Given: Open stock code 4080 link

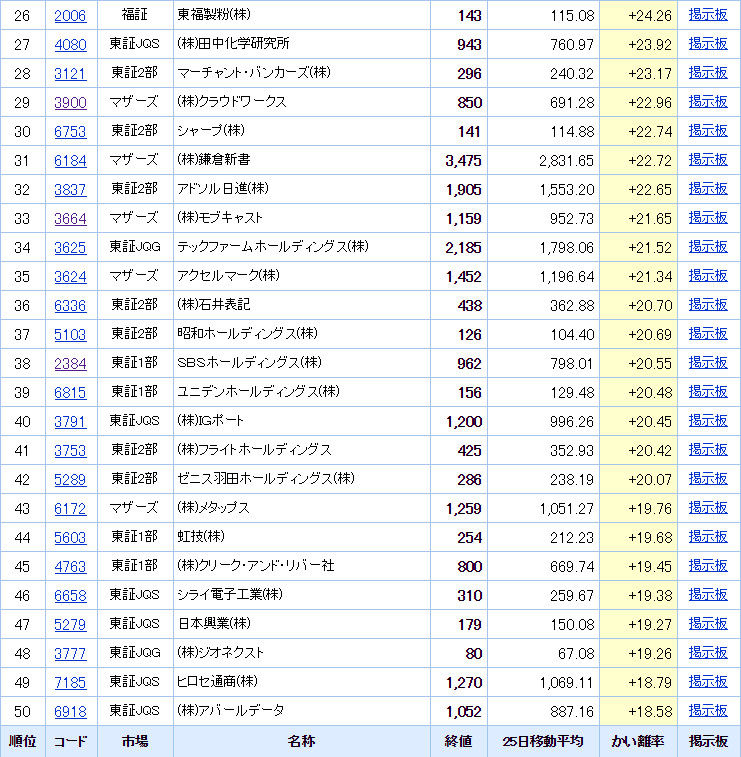Looking at the screenshot, I should pyautogui.click(x=70, y=45).
